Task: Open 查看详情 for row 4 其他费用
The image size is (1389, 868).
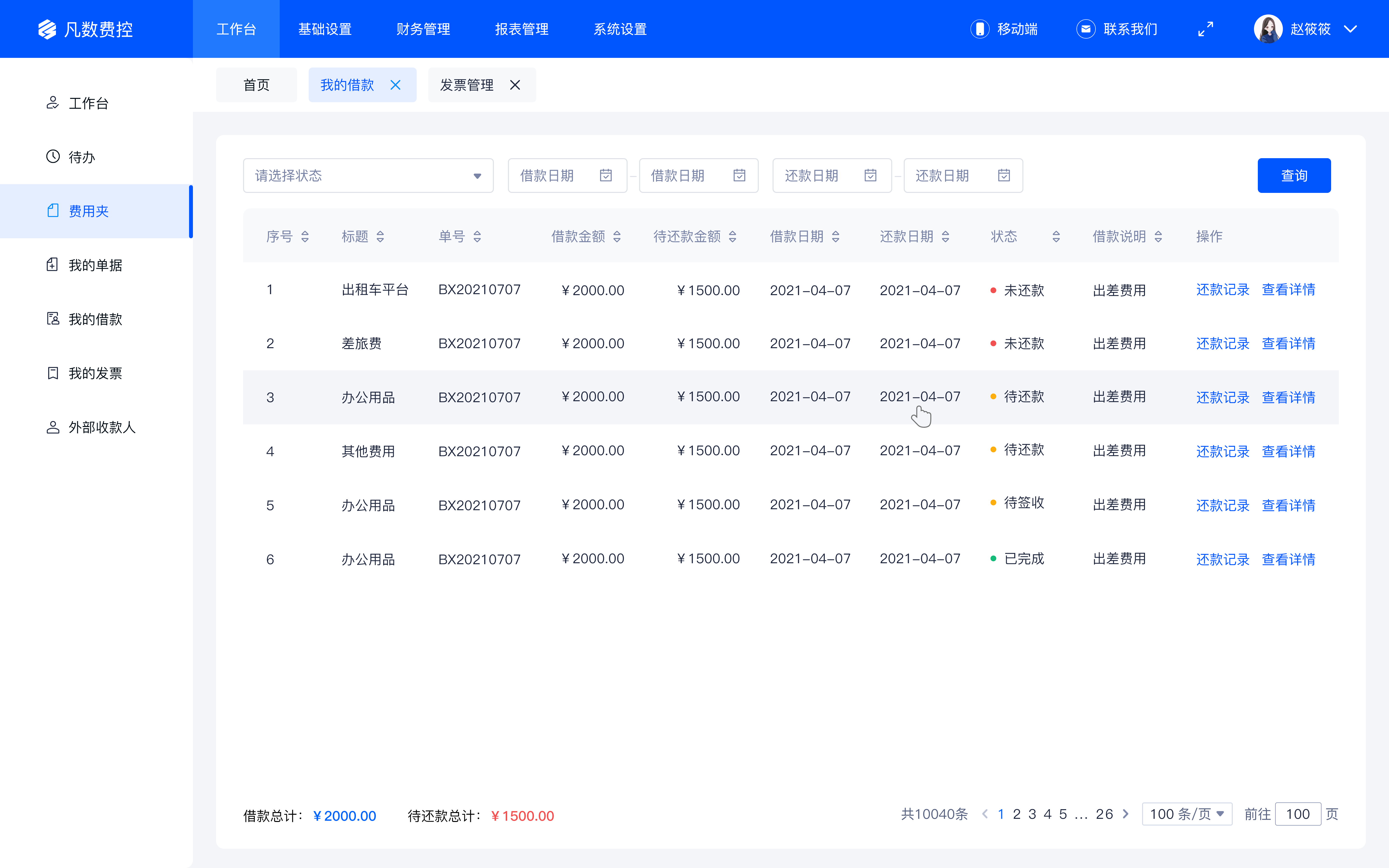Action: [x=1288, y=452]
